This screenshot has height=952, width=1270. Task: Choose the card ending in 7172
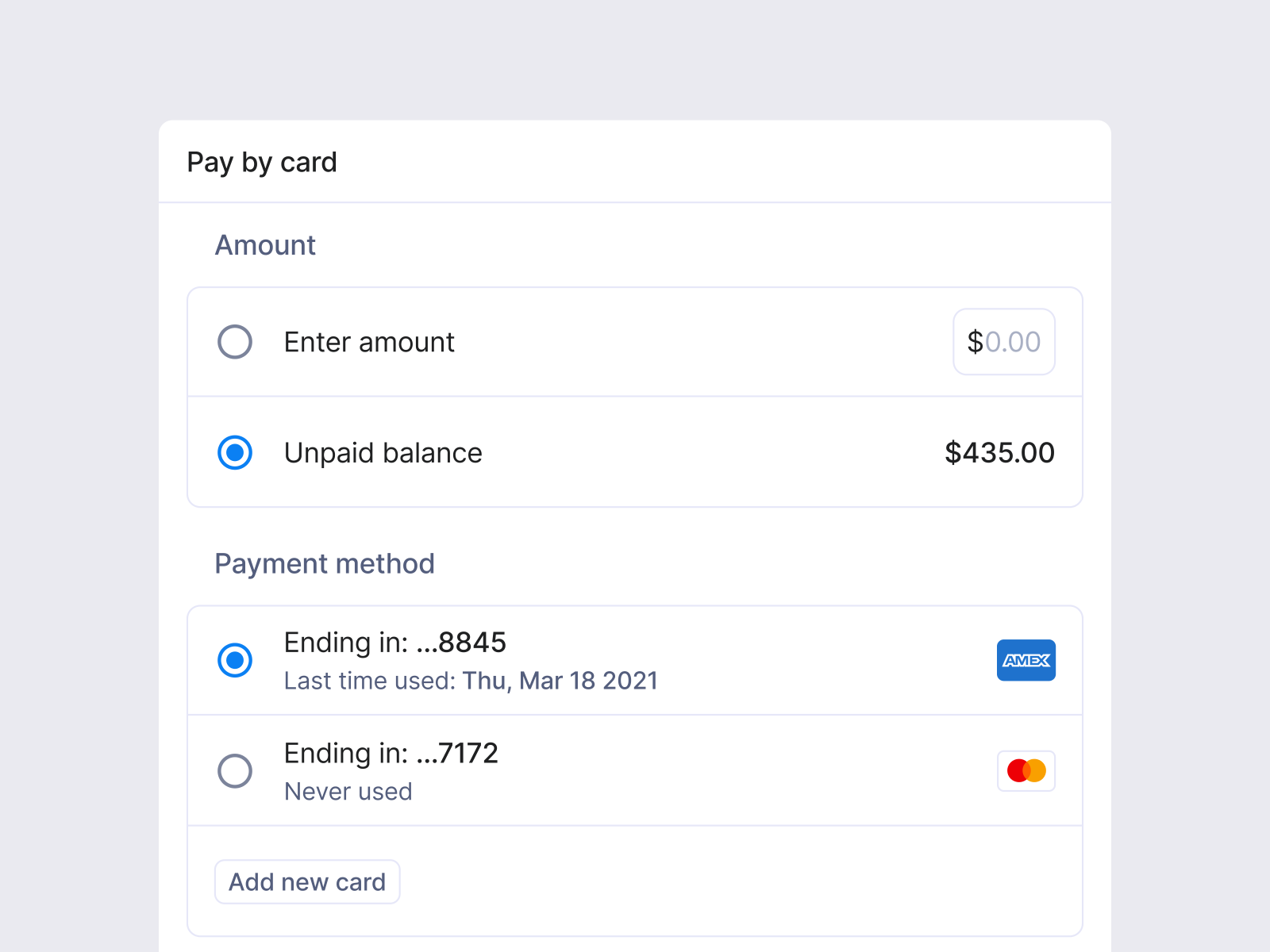(x=234, y=770)
